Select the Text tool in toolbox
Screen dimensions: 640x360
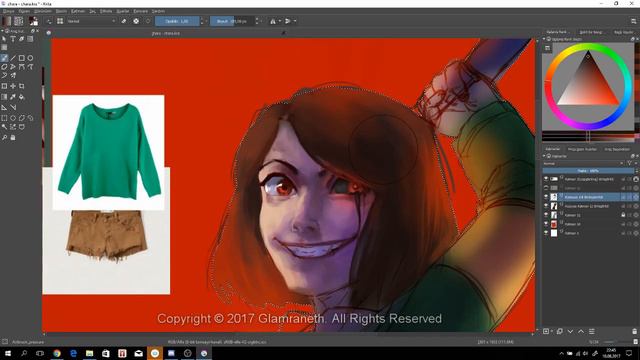(13, 39)
